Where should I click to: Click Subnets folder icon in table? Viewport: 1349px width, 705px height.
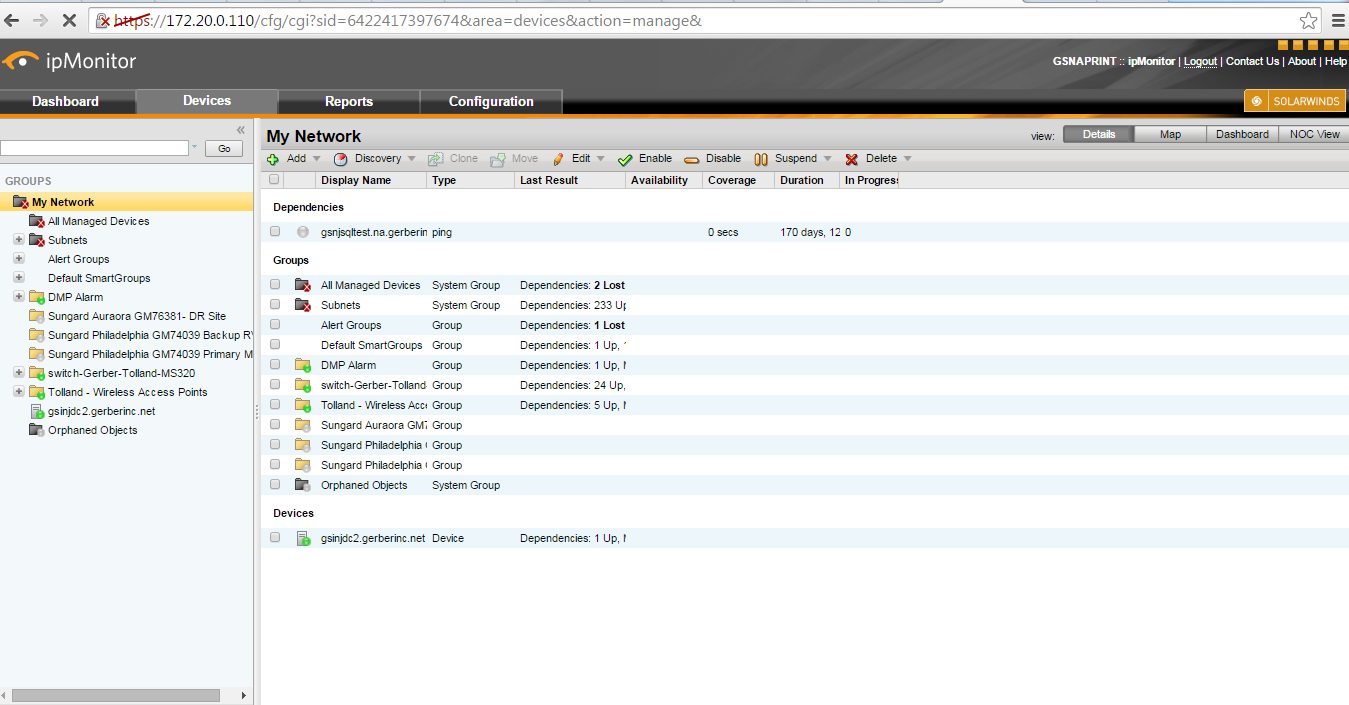303,305
